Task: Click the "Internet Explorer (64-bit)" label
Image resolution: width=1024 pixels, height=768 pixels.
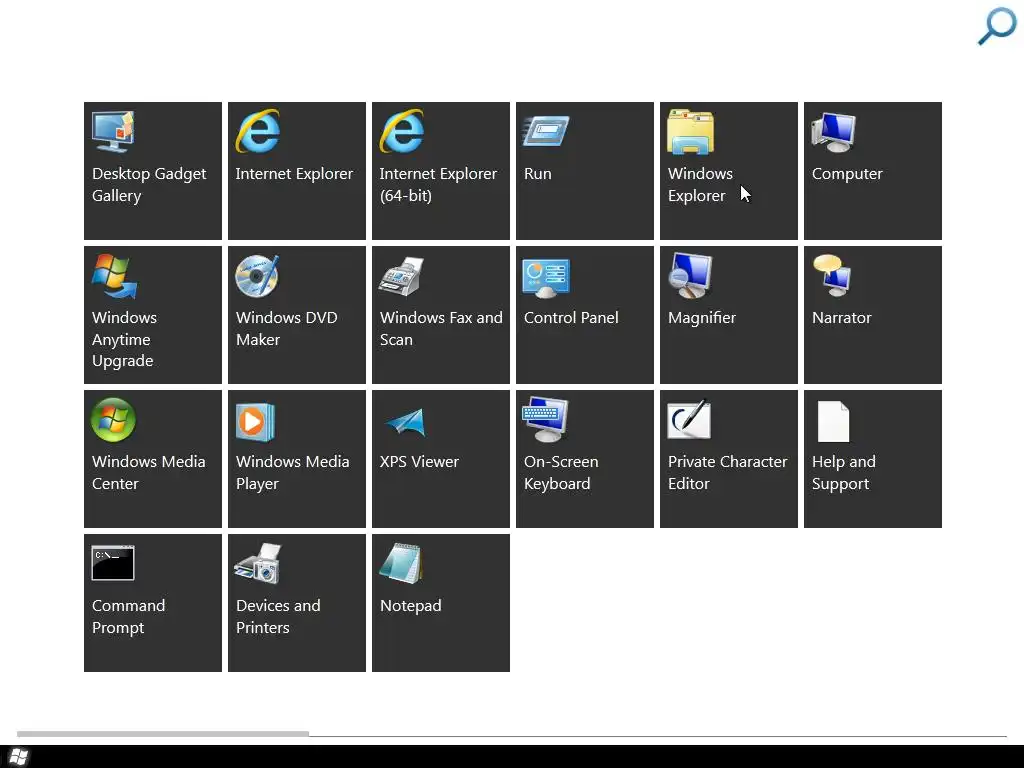Action: 438,185
